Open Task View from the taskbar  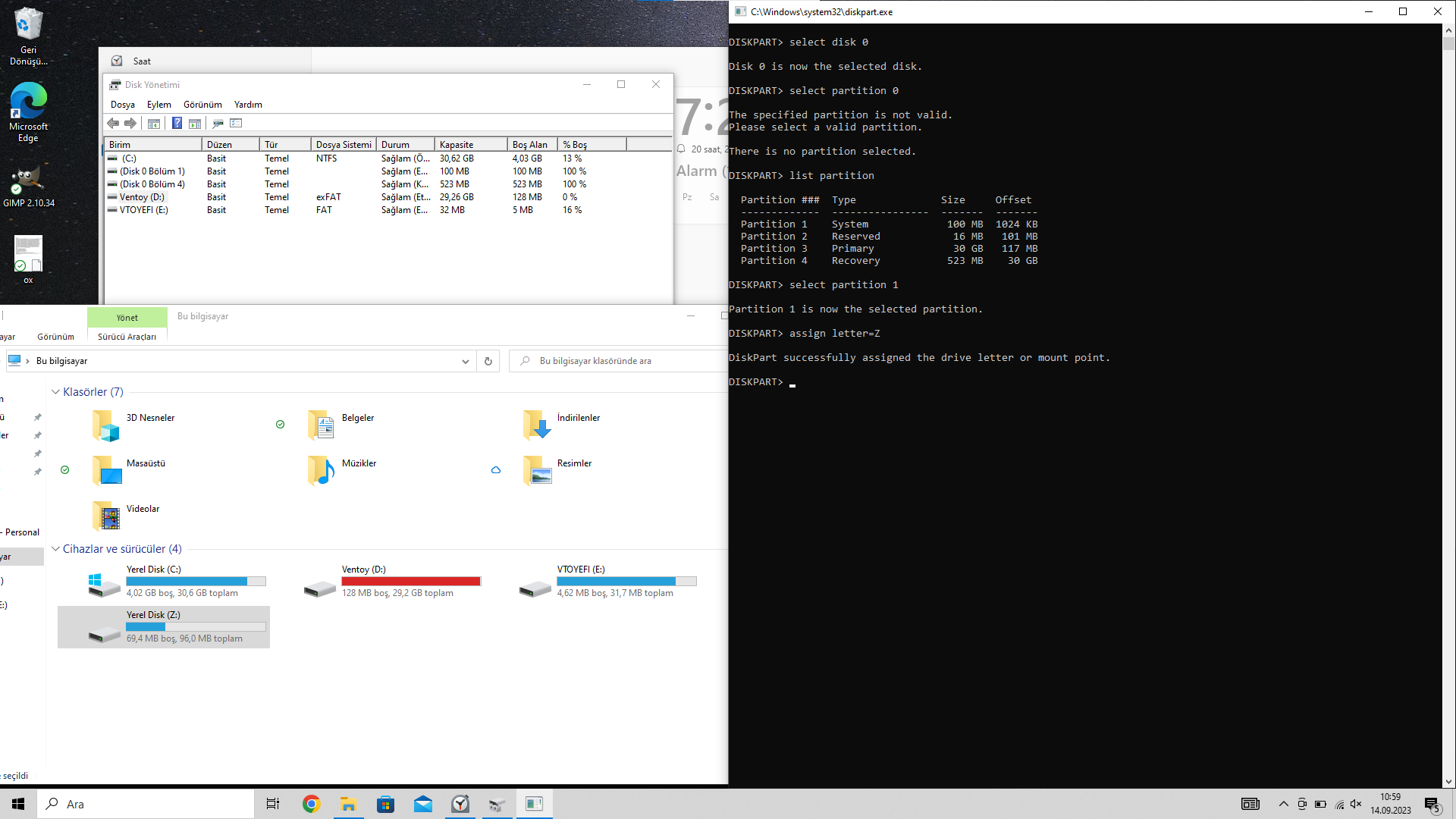click(273, 804)
